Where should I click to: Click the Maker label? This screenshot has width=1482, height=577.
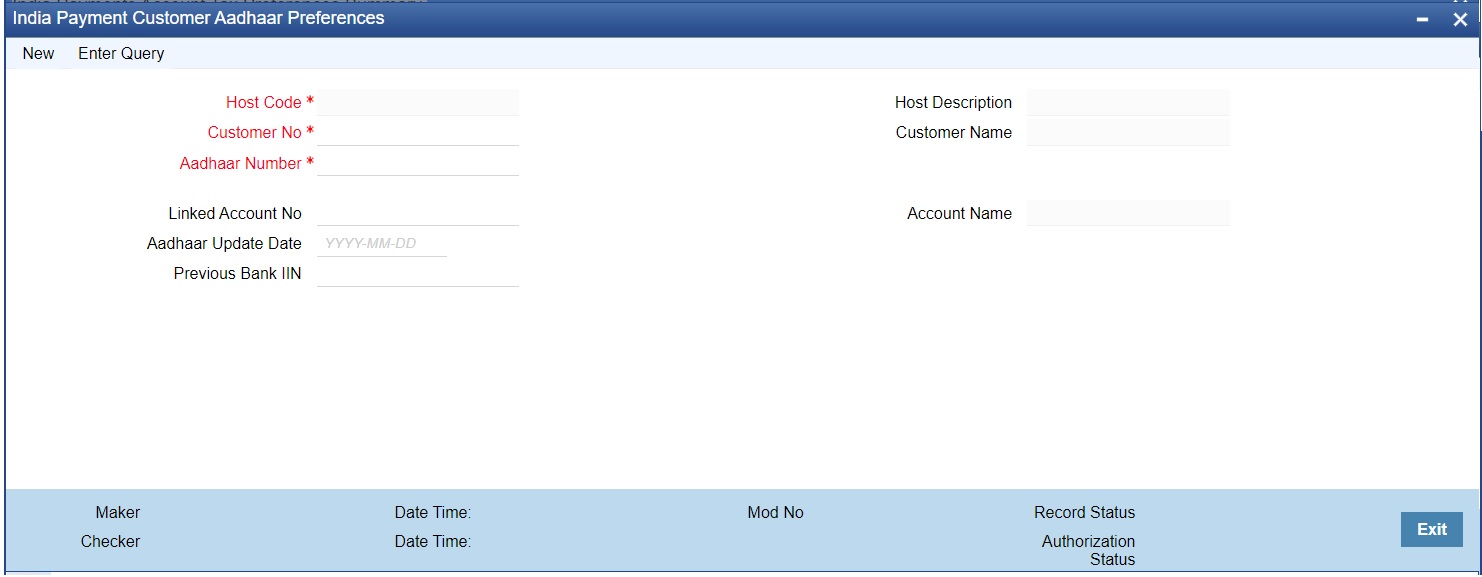coord(118,512)
